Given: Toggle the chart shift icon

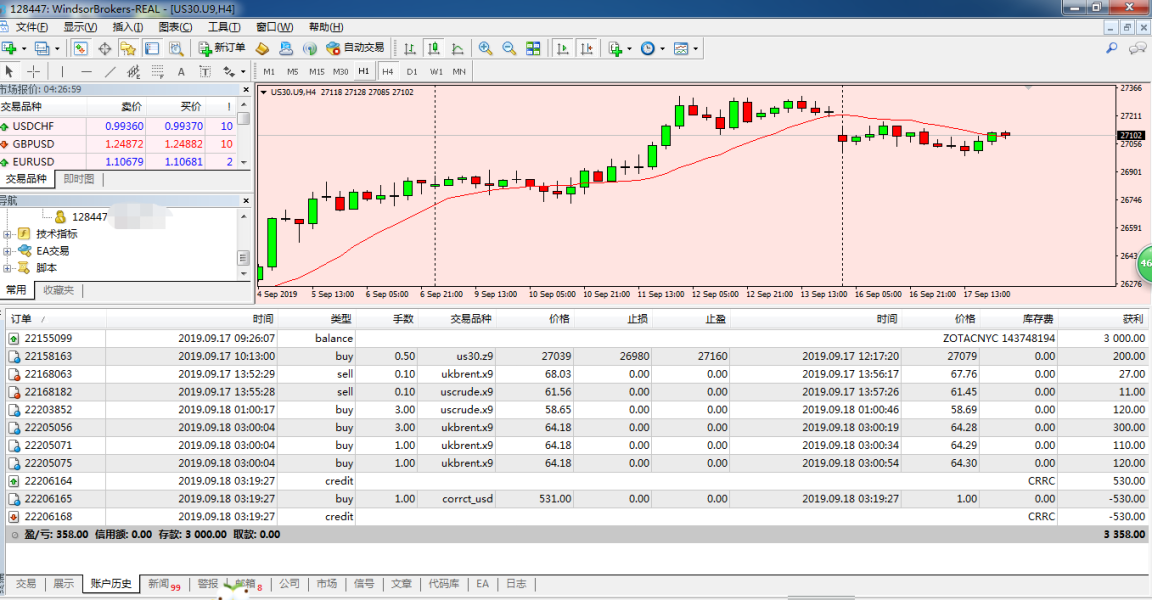Looking at the screenshot, I should tap(587, 48).
